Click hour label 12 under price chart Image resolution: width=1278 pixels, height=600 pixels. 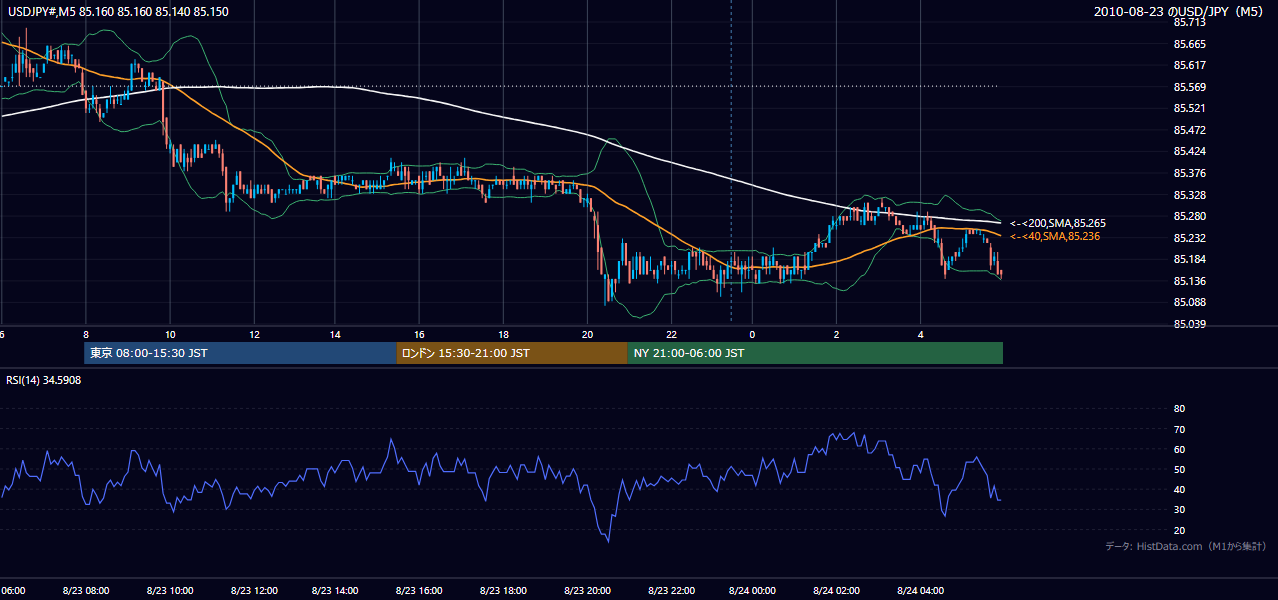click(x=253, y=335)
